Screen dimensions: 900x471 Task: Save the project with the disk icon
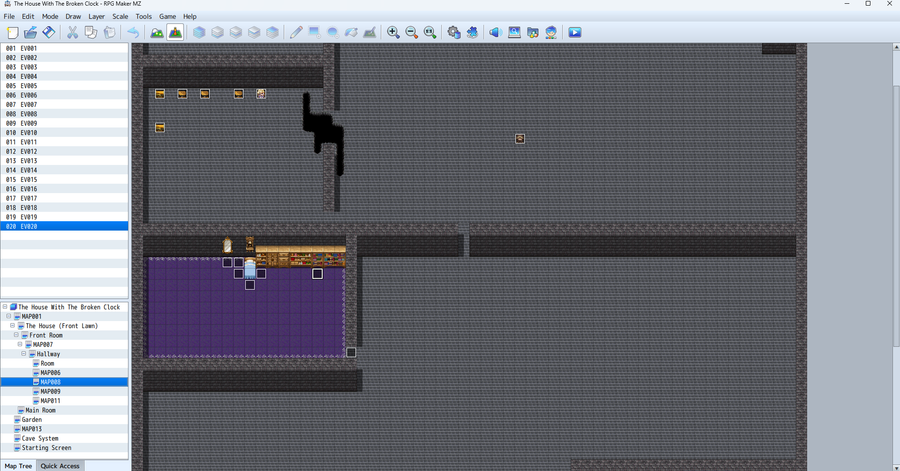coord(49,33)
